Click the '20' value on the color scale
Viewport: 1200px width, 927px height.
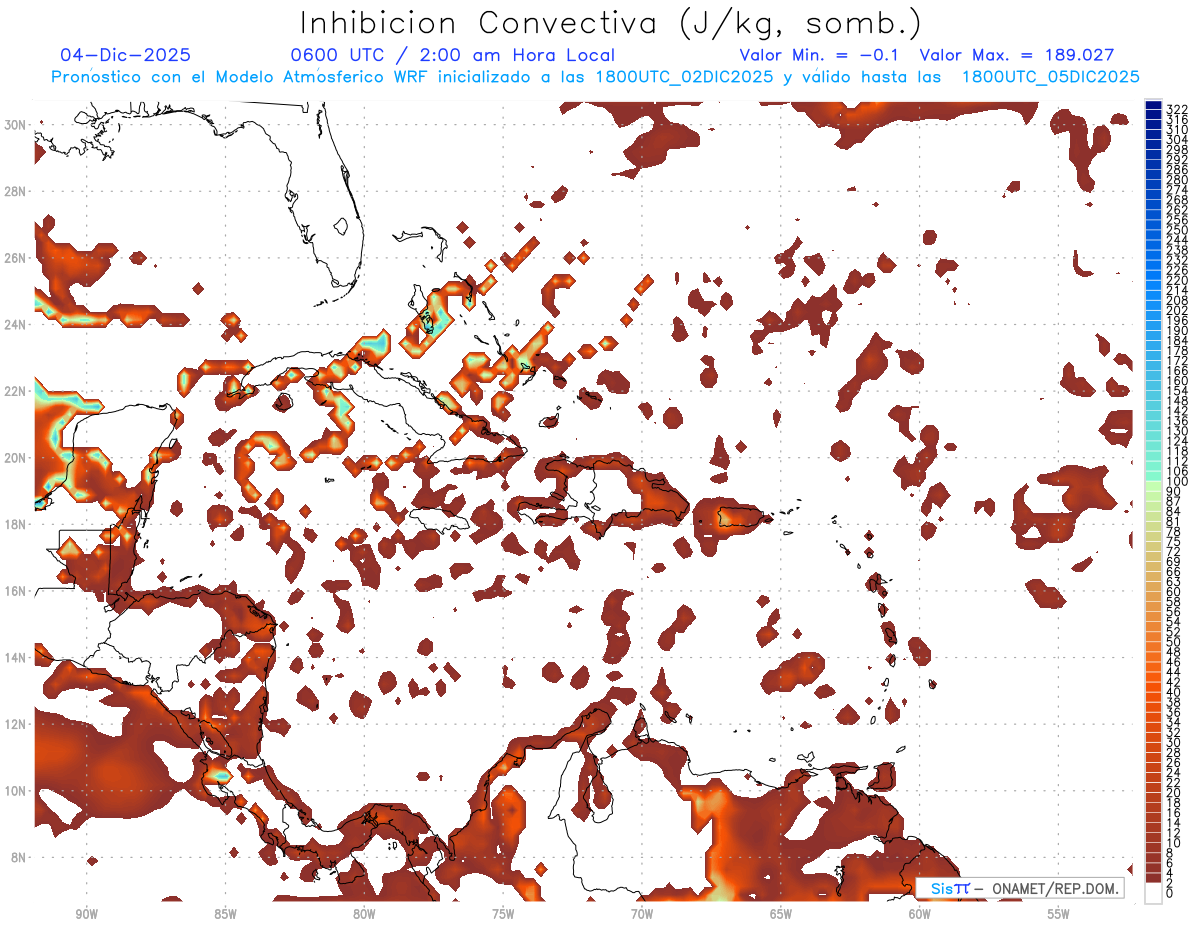[x=1174, y=793]
